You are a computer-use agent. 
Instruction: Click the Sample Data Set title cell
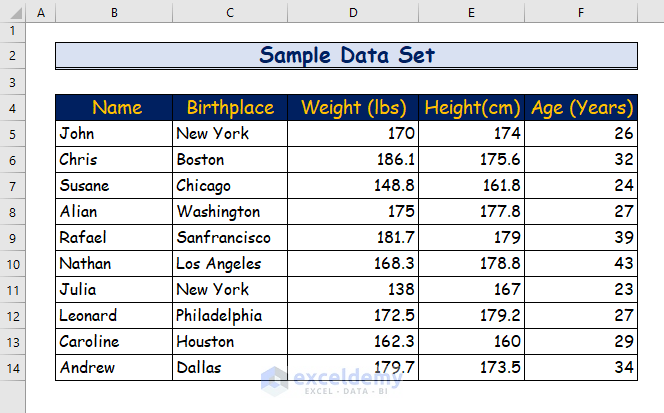tap(346, 55)
